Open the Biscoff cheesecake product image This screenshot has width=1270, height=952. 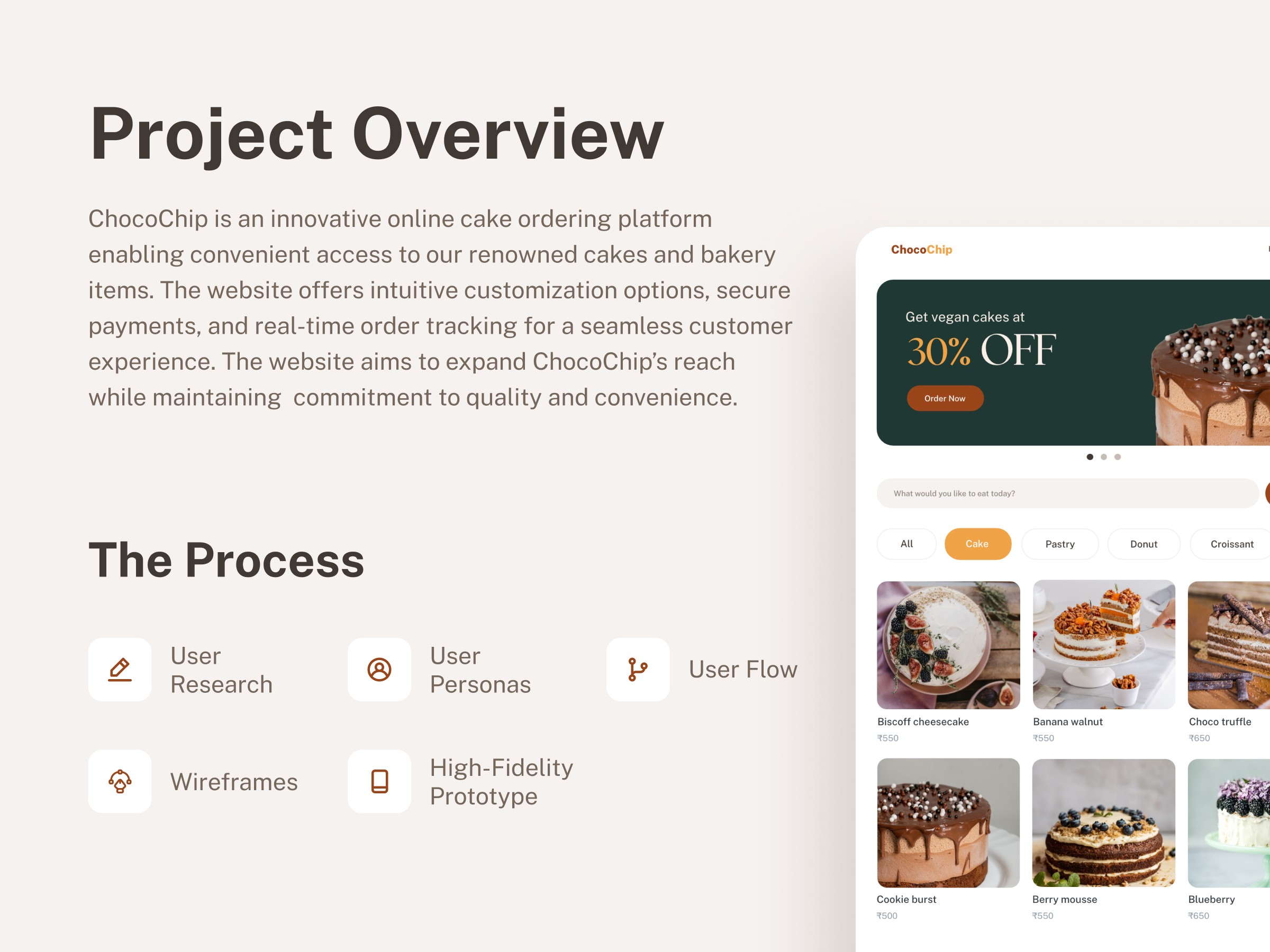pos(948,645)
